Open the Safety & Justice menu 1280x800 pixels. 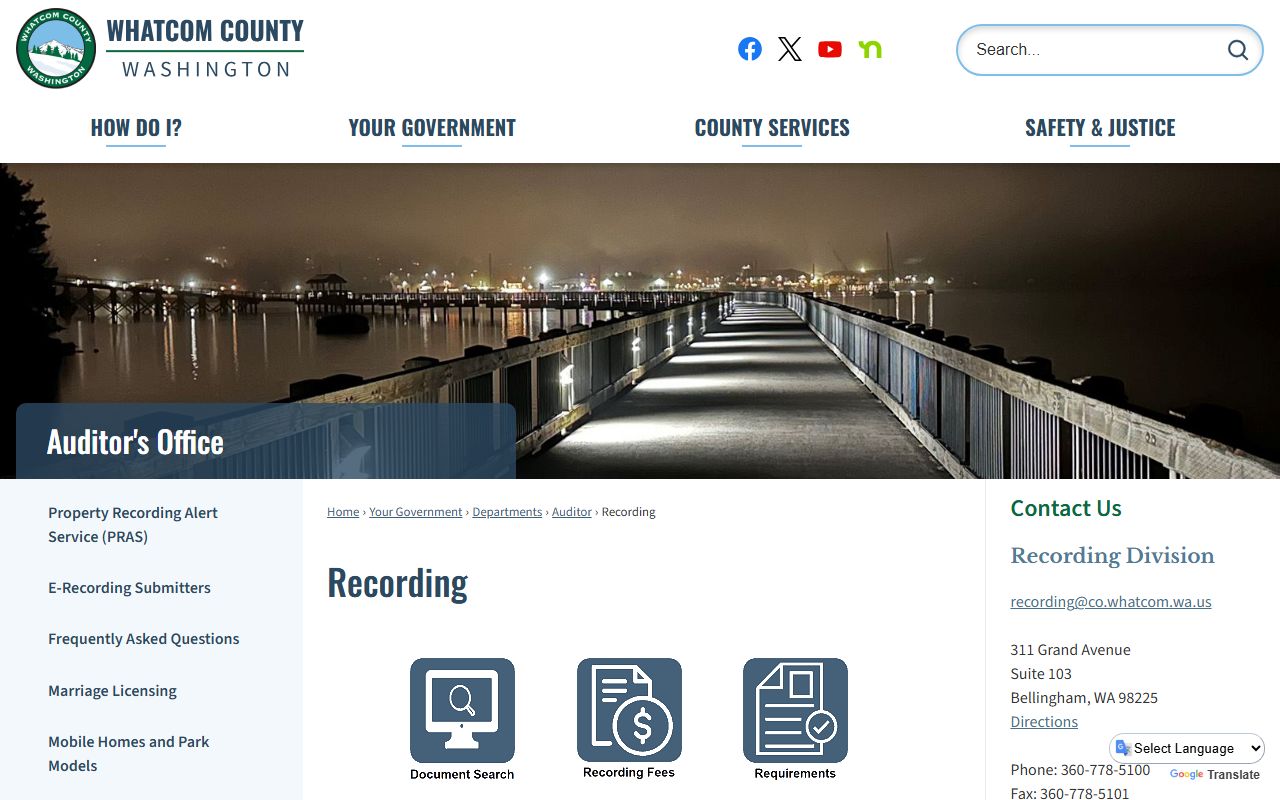[x=1100, y=128]
